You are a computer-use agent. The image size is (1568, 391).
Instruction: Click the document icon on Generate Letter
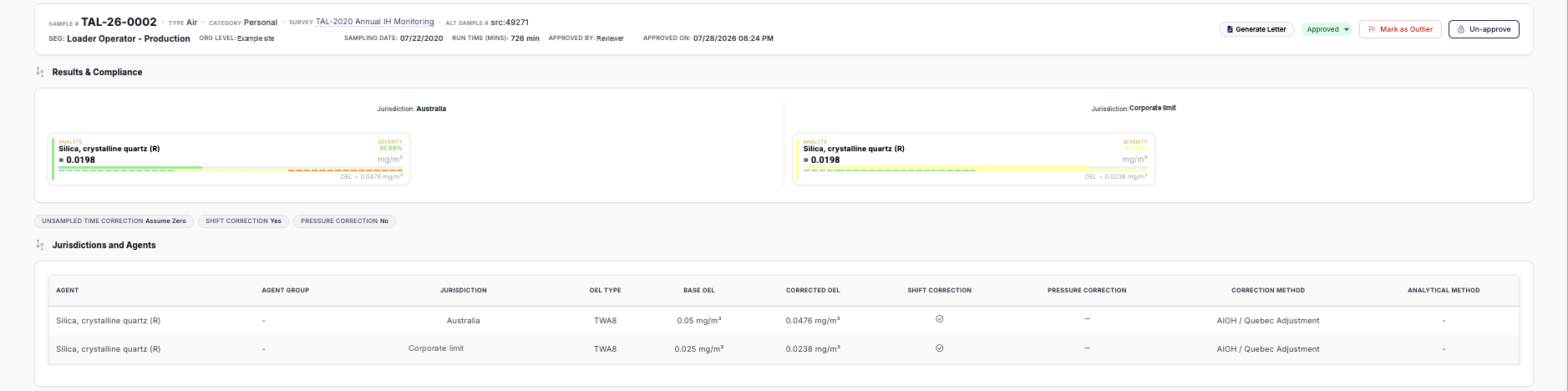point(1230,29)
